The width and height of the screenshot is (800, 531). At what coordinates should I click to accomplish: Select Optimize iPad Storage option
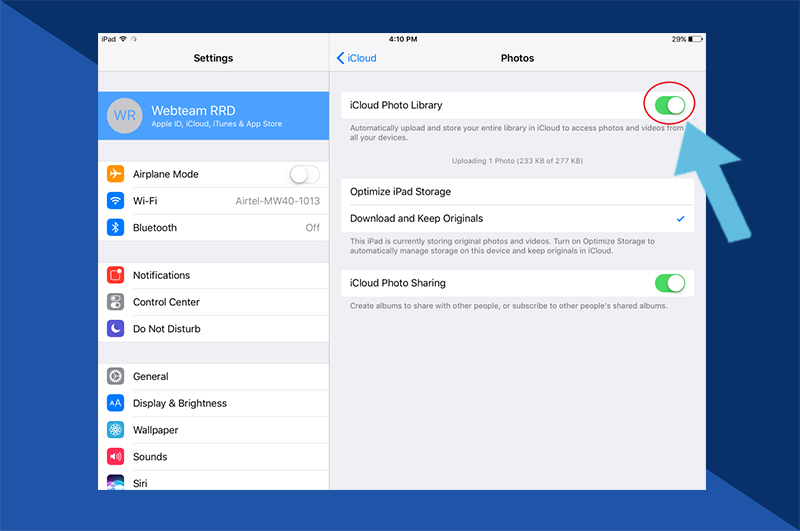(x=517, y=192)
